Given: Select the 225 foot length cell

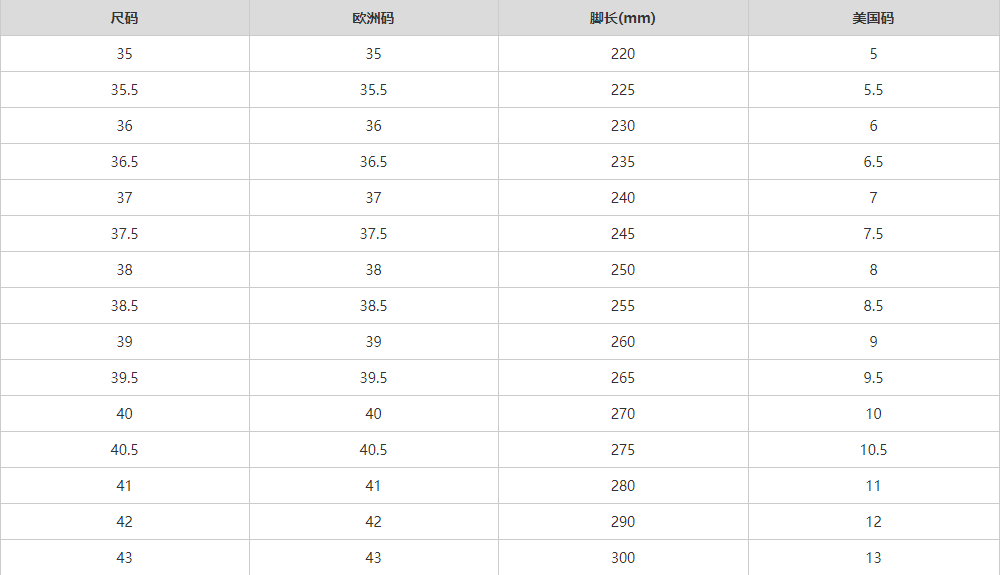Looking at the screenshot, I should coord(622,90).
